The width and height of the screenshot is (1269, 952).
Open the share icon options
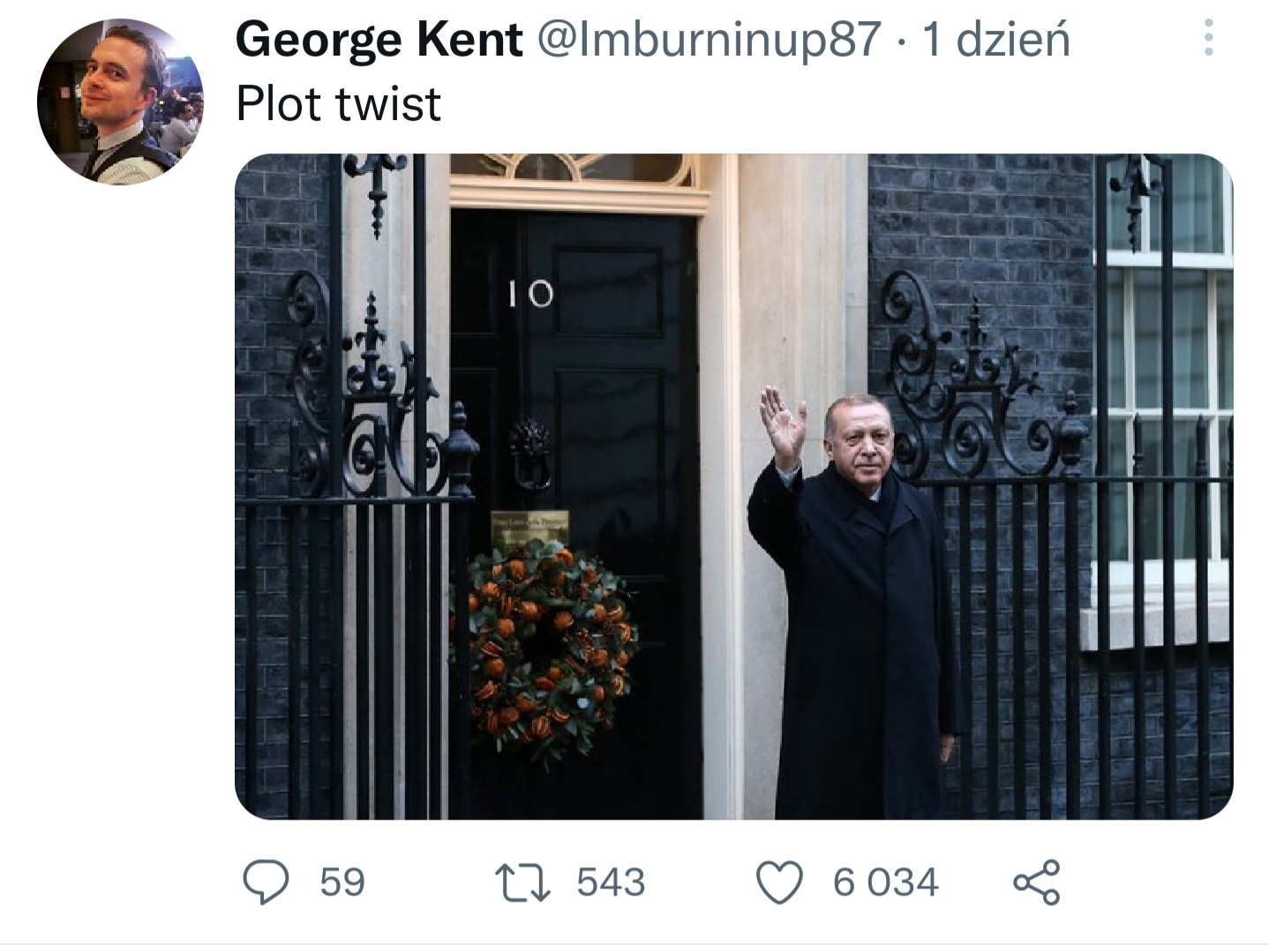(1036, 881)
